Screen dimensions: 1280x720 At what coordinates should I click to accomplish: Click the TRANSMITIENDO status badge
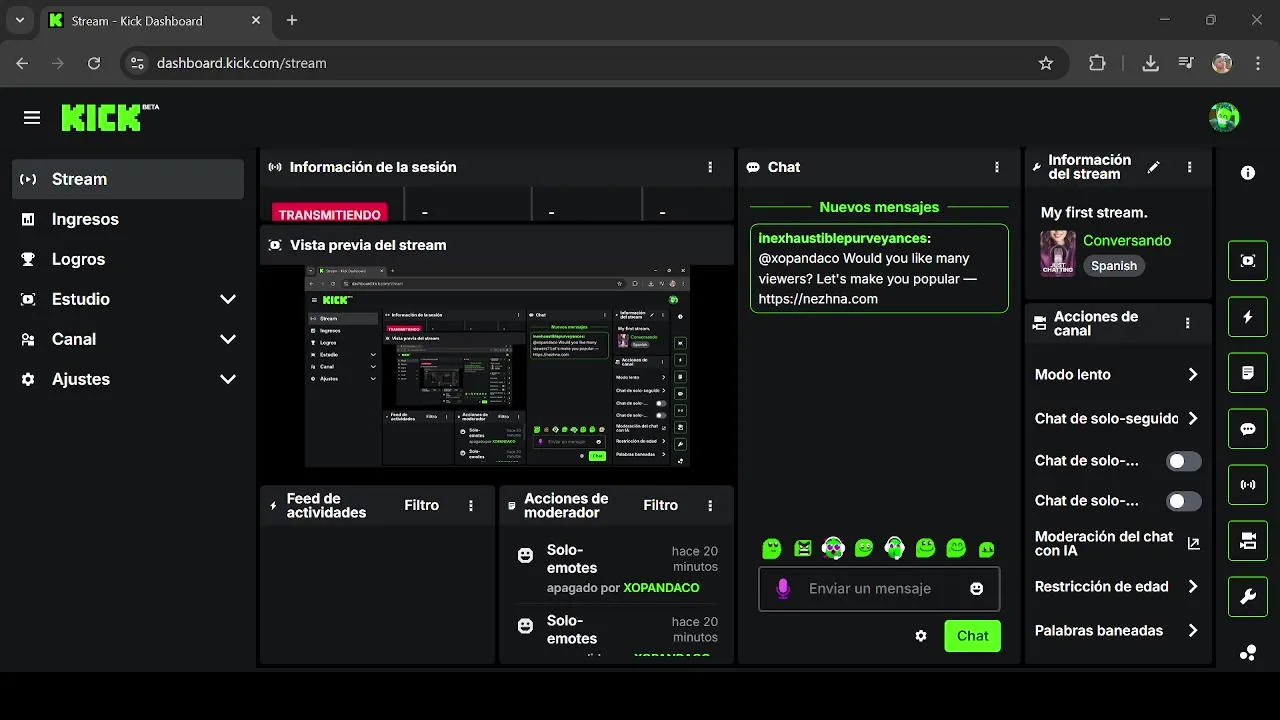pos(329,214)
